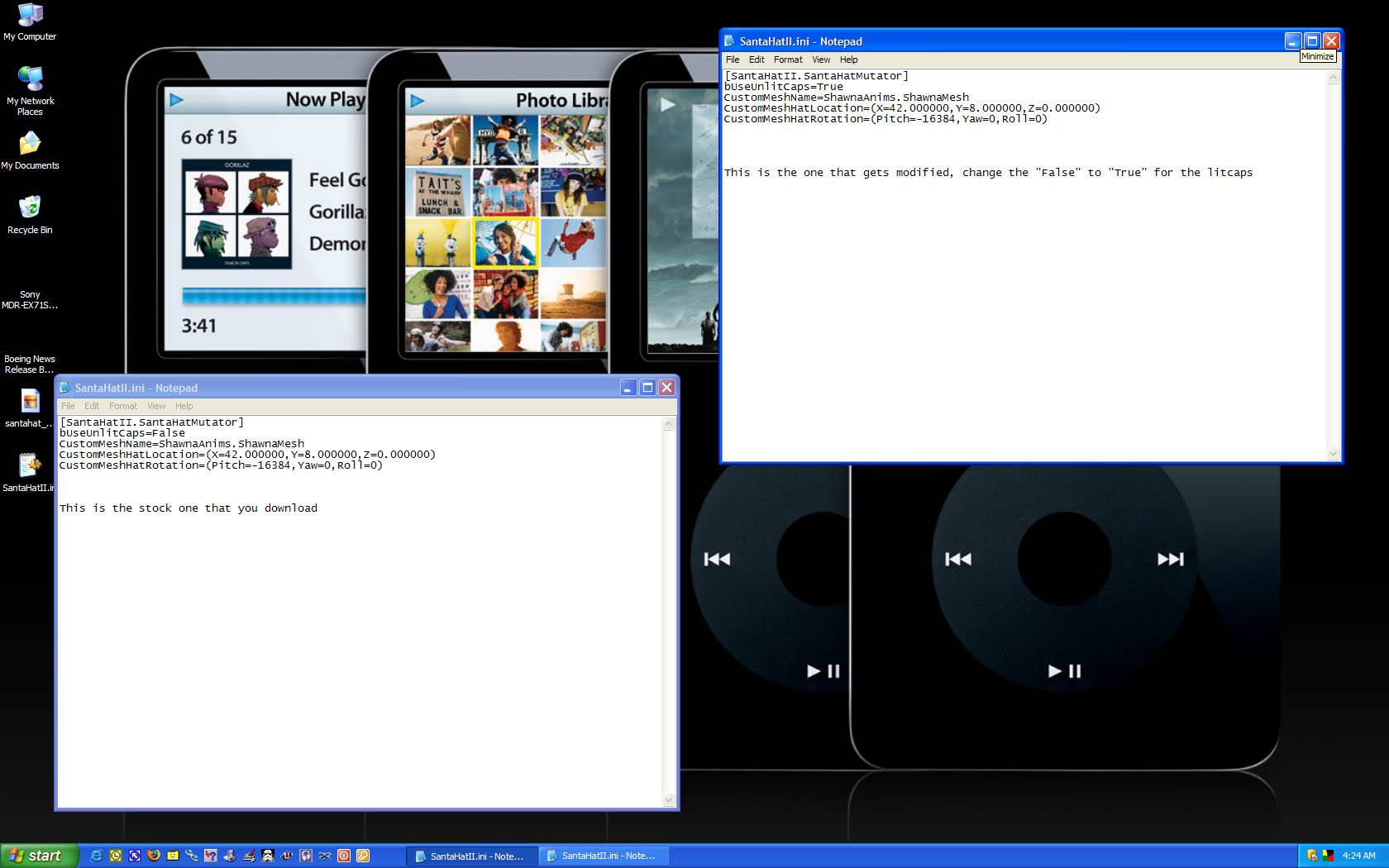Select the Sony MDR-EX71S desktop shortcut
This screenshot has height=868, width=1389.
30,299
